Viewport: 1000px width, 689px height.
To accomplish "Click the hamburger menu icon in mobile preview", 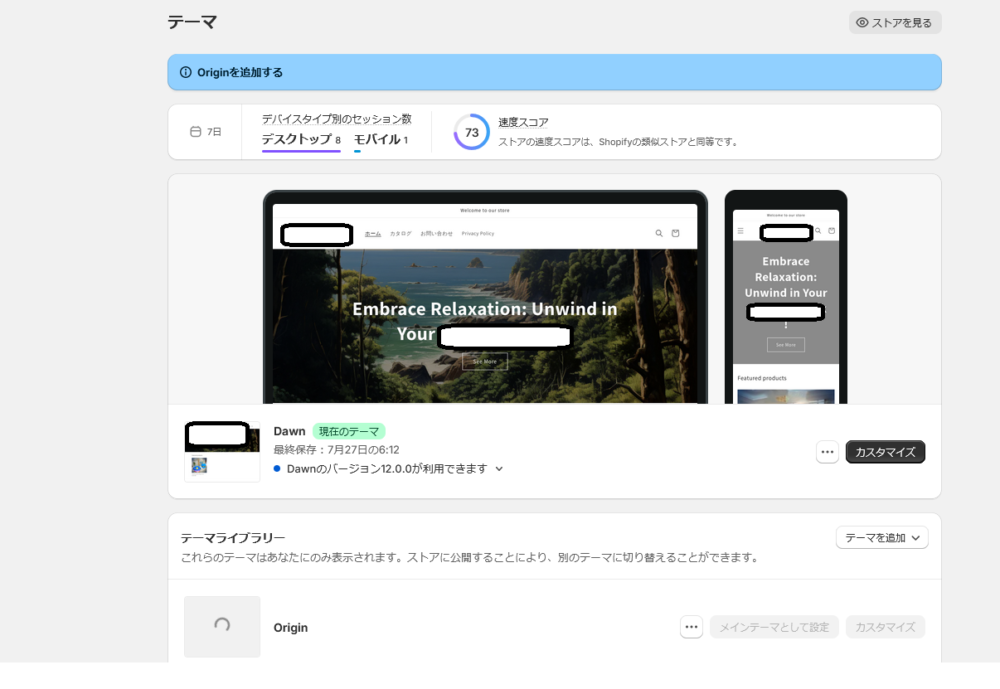I will (x=740, y=231).
